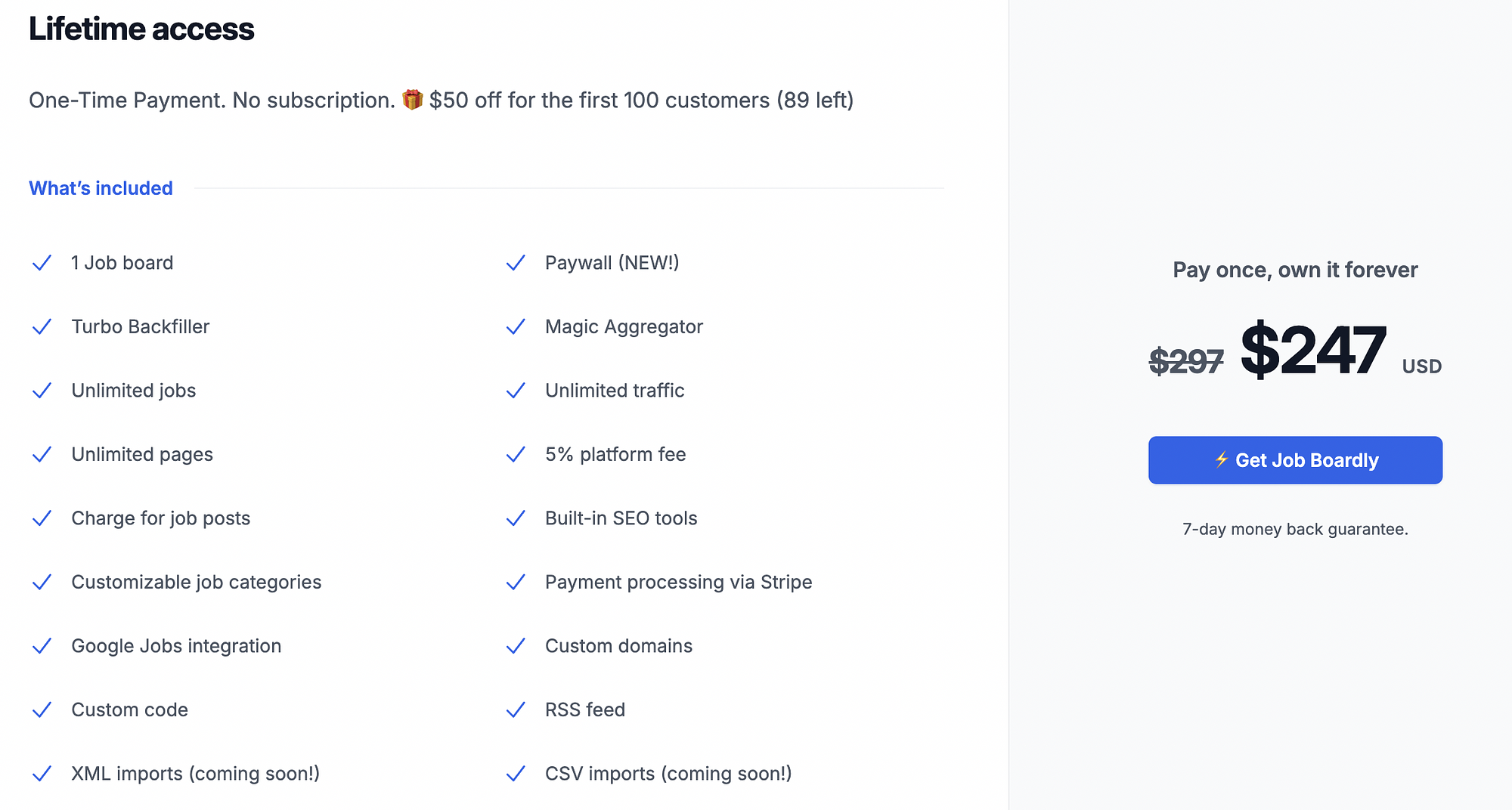Image resolution: width=1512 pixels, height=810 pixels.
Task: Click checkmark icon next to Magic Aggregator
Action: [516, 326]
